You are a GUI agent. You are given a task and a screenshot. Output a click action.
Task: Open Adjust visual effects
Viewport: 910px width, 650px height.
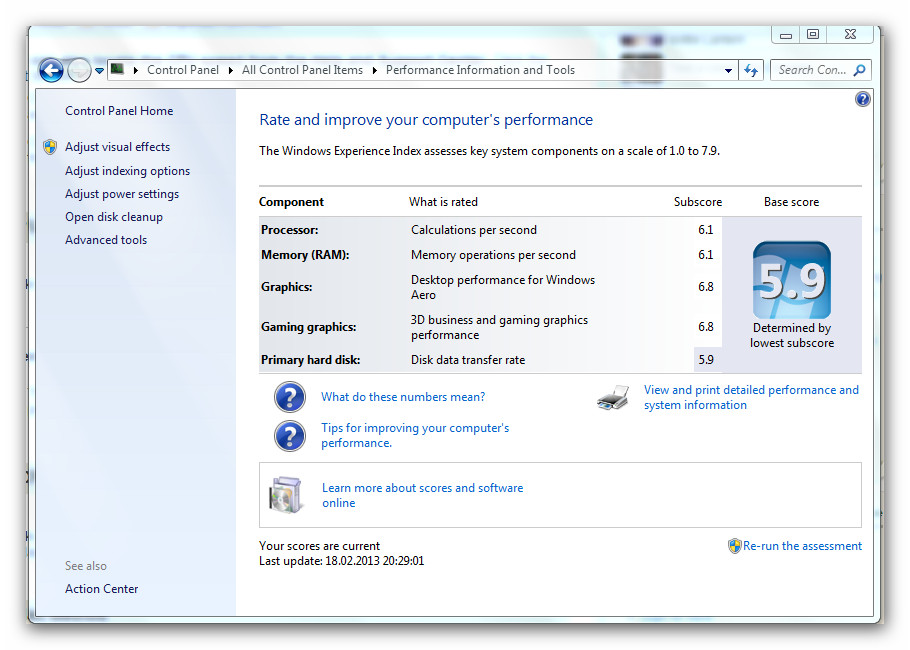click(x=117, y=147)
